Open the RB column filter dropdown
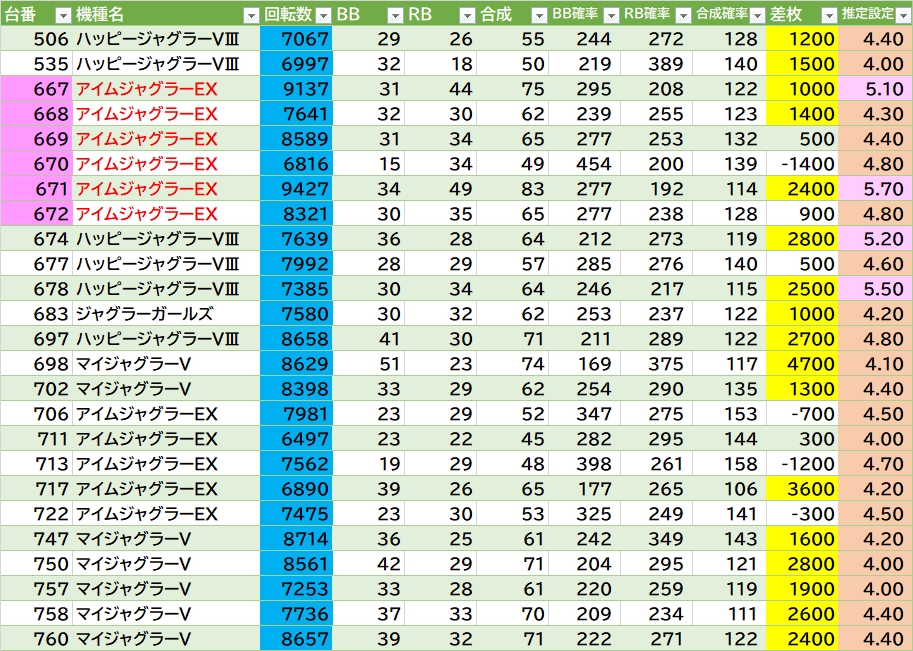 (468, 15)
